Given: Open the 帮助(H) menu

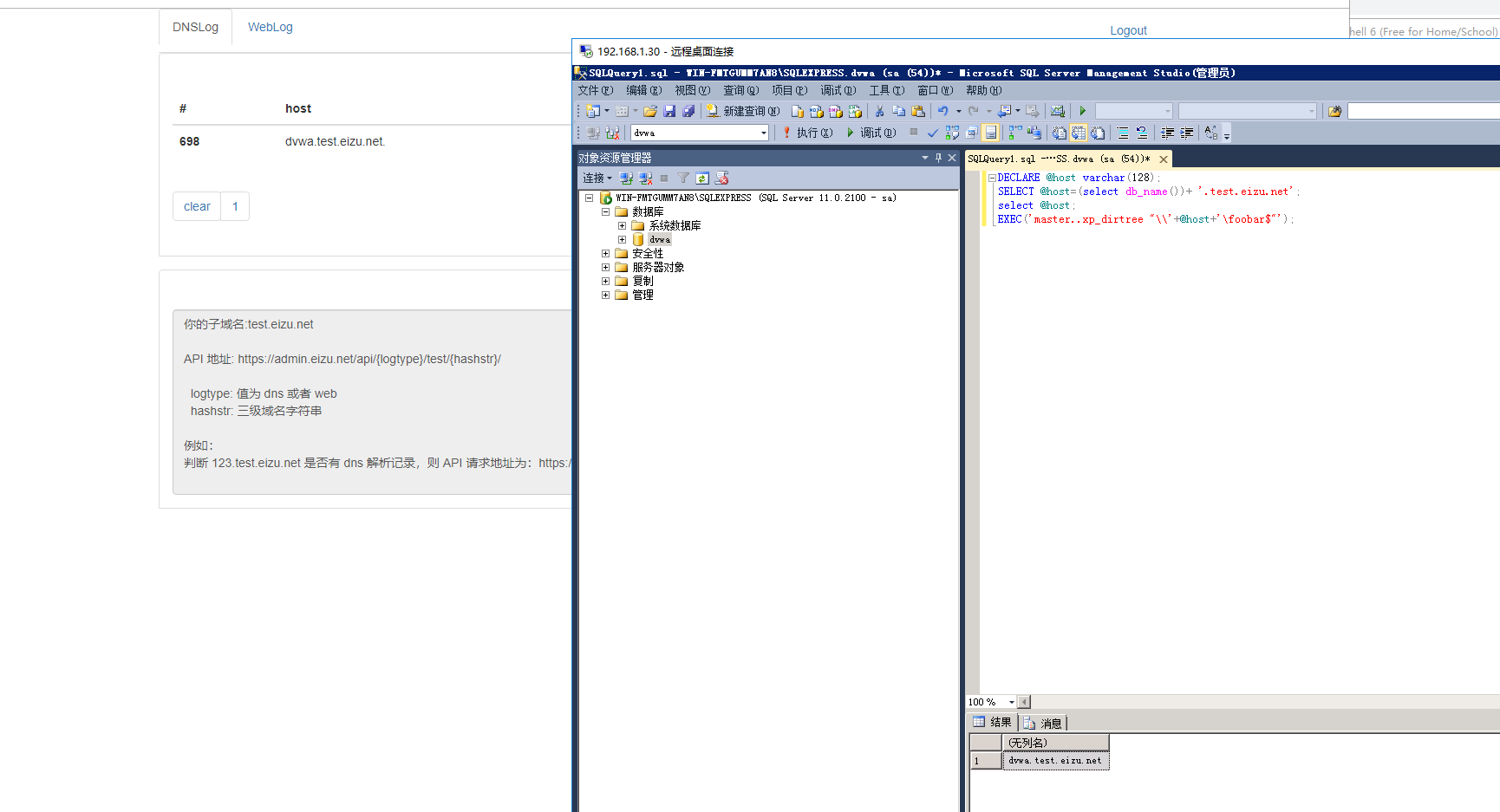Looking at the screenshot, I should point(984,90).
